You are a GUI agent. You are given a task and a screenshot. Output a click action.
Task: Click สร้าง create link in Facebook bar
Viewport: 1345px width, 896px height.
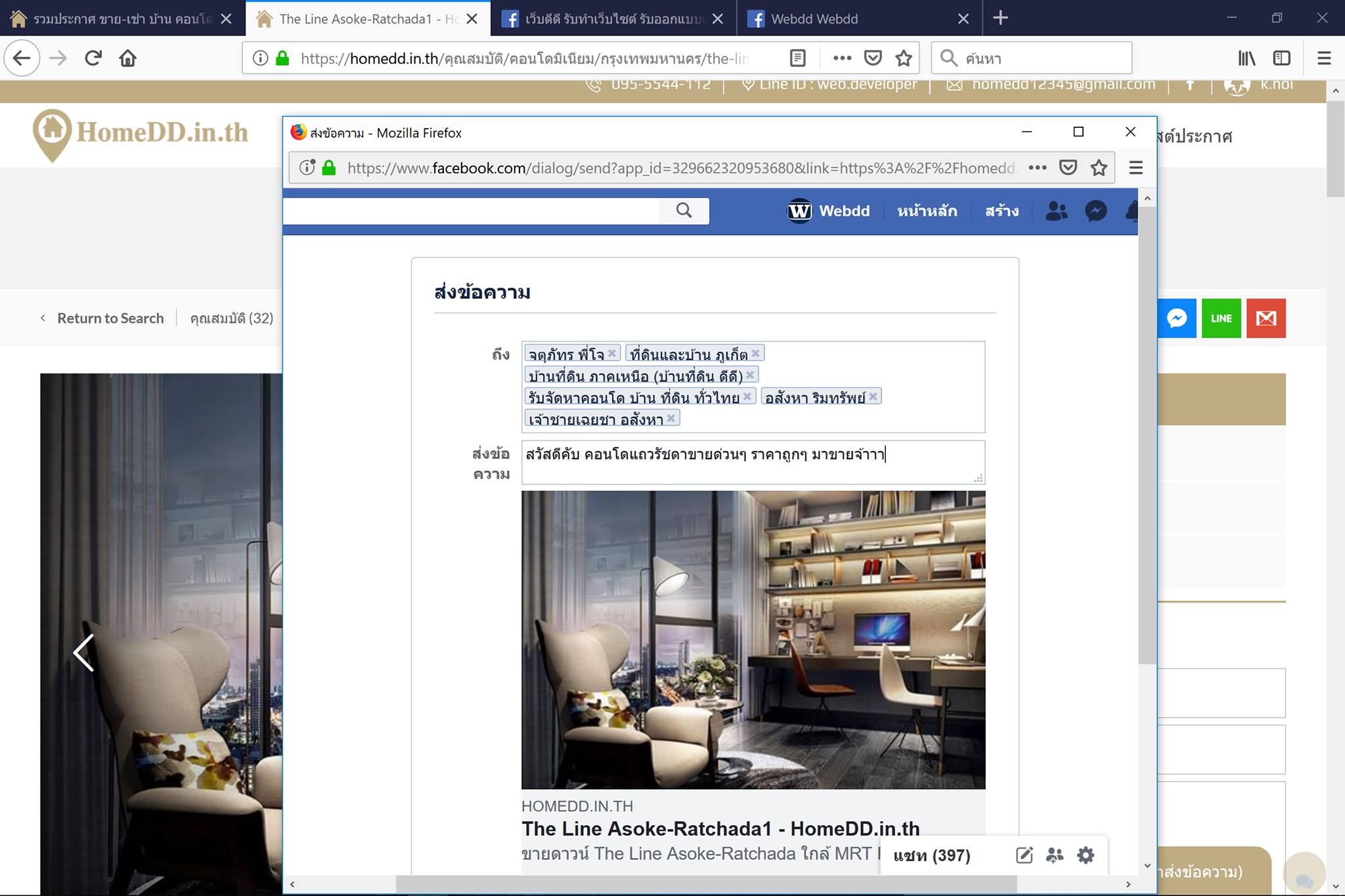click(x=1002, y=211)
